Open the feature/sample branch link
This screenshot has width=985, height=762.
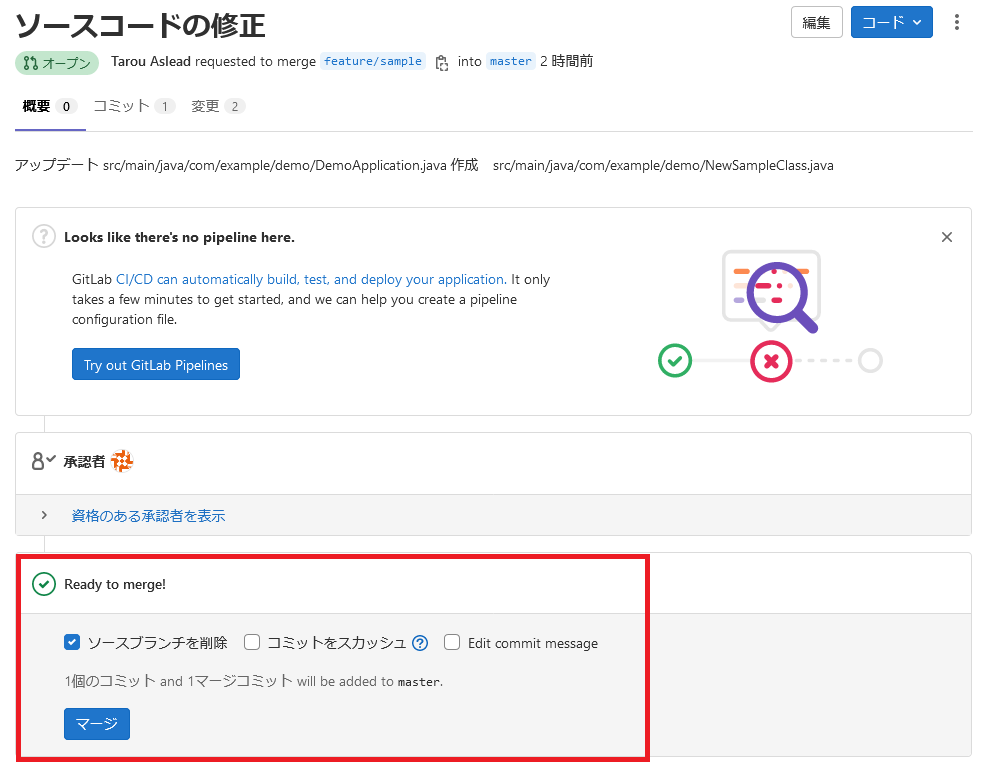(x=373, y=62)
